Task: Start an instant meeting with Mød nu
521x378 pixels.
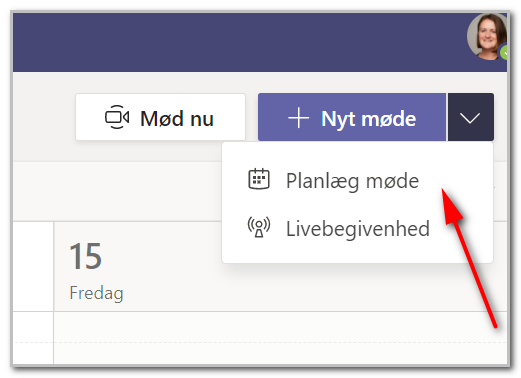Action: point(160,117)
